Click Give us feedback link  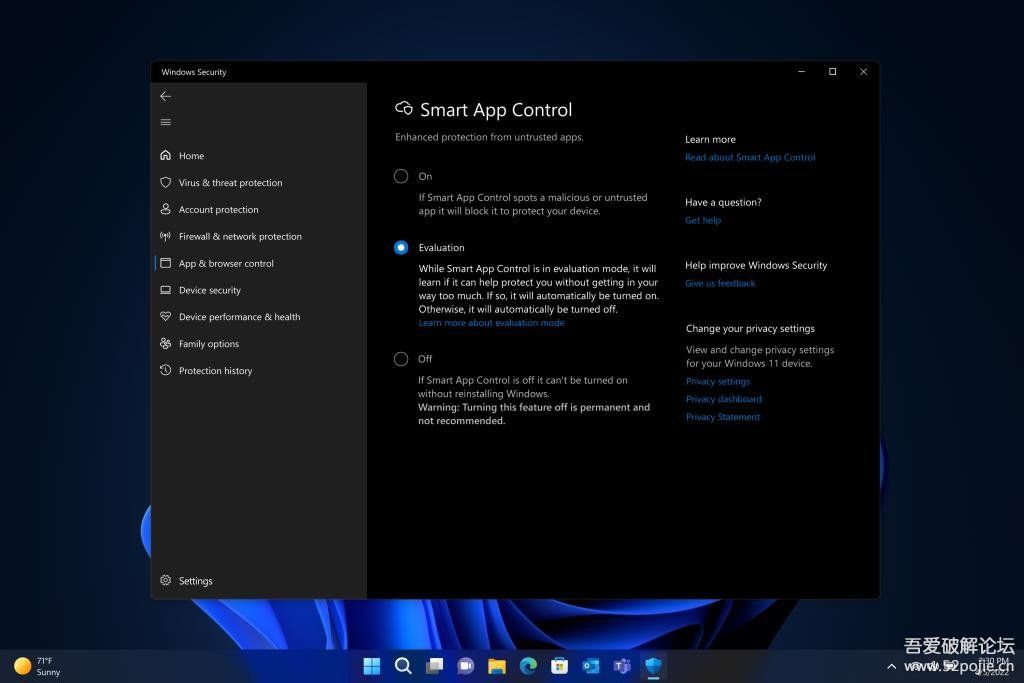coord(720,283)
